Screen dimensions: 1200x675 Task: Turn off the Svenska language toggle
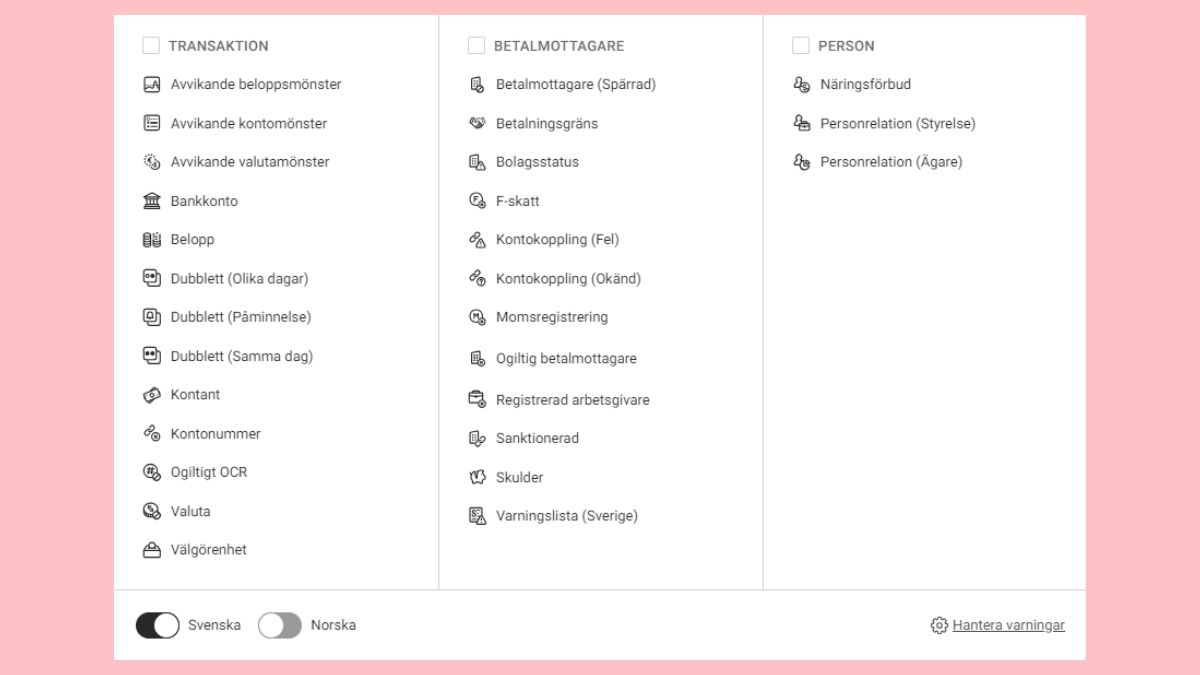(158, 625)
